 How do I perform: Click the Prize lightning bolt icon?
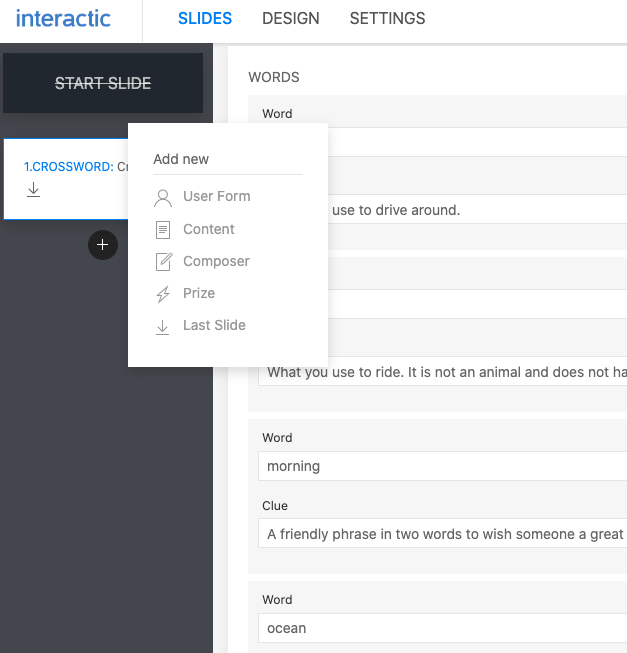coord(163,294)
